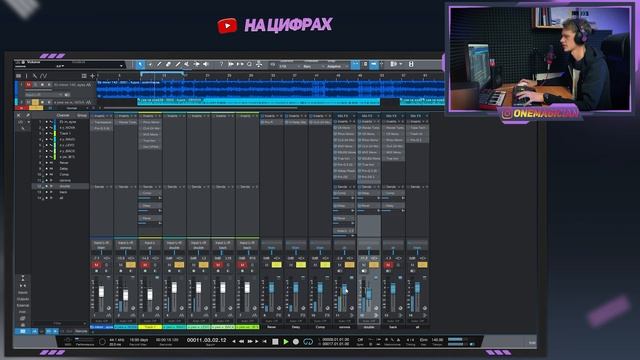Viewport: 640px width, 360px height.
Task: Show the Instr. panel in the mixer
Action: tap(23, 312)
